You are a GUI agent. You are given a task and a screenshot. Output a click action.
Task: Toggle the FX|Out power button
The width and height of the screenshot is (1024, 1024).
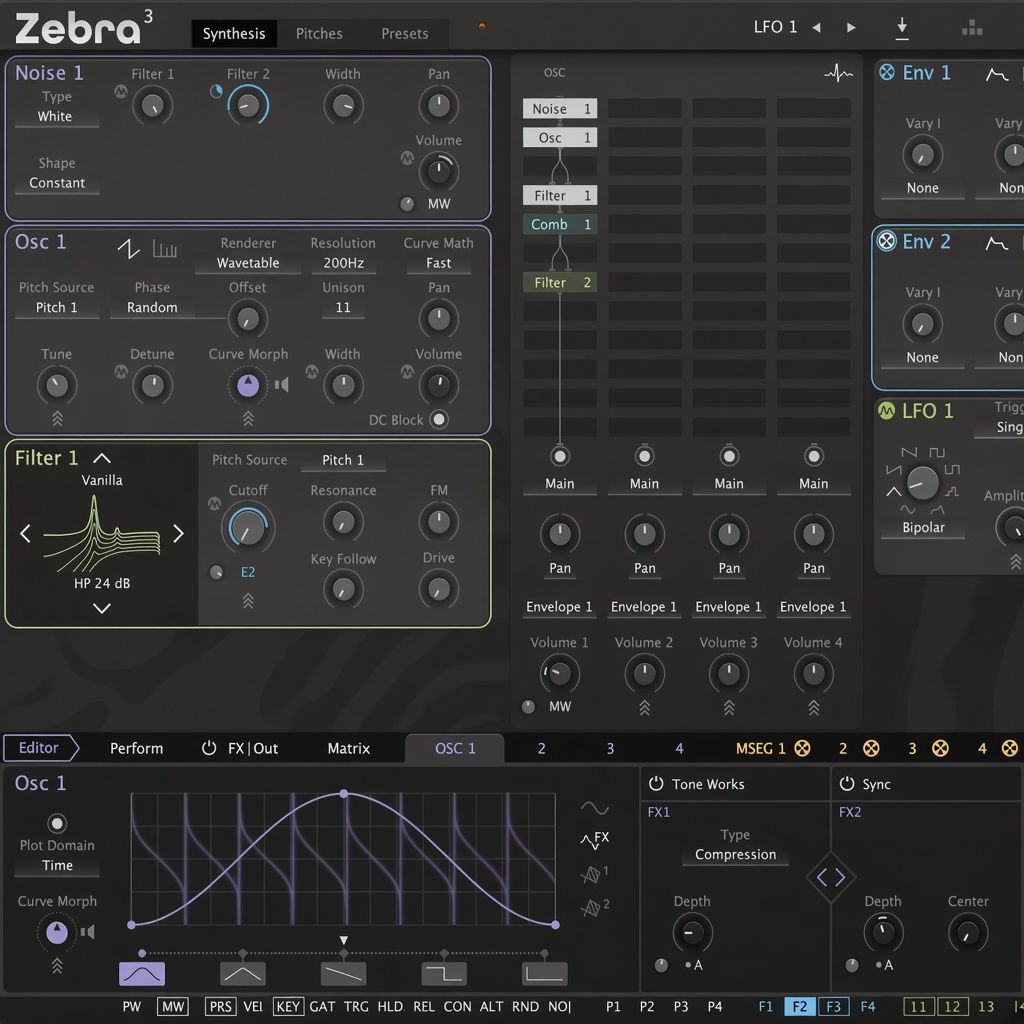209,748
